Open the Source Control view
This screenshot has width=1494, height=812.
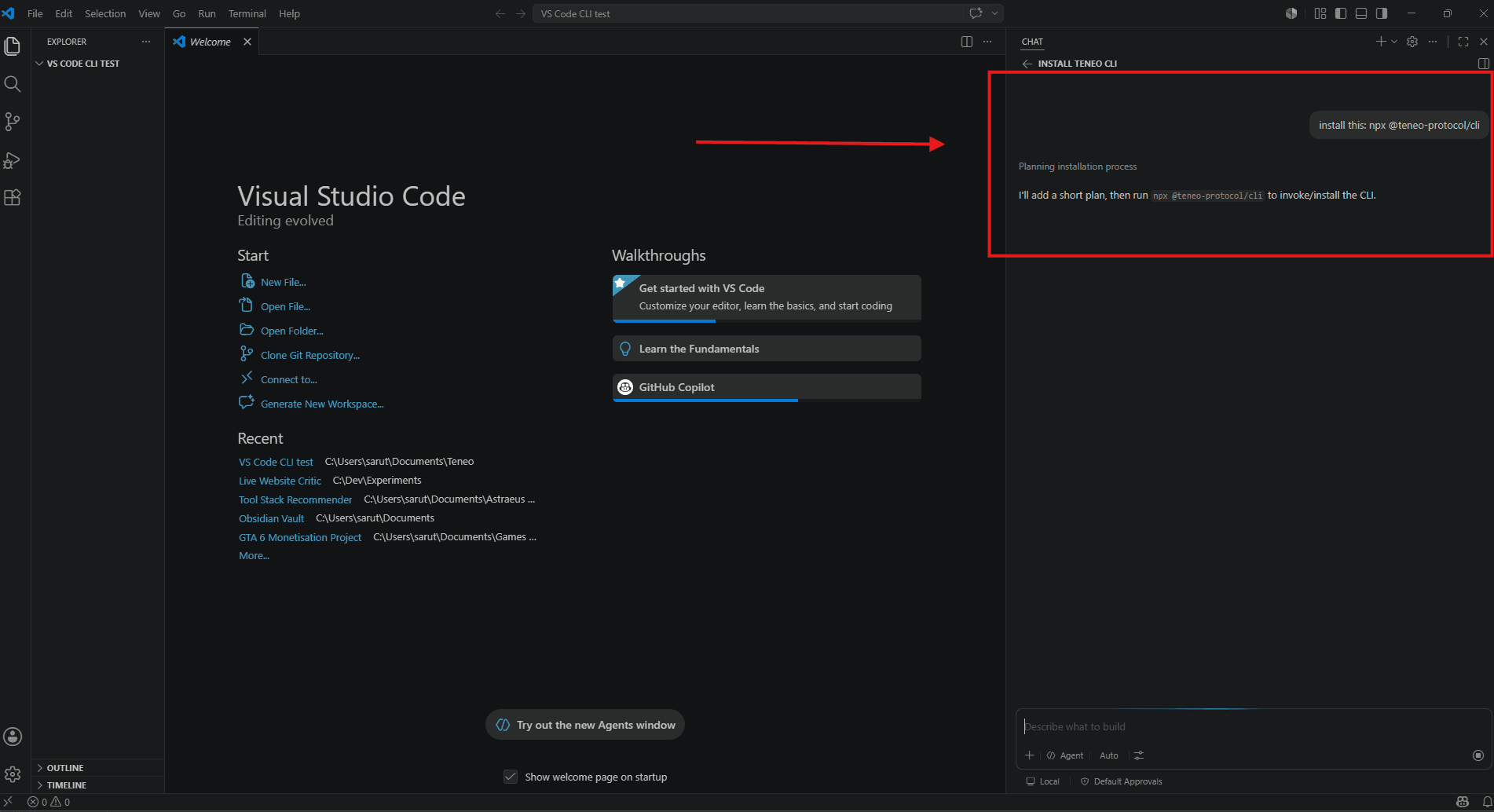13,122
